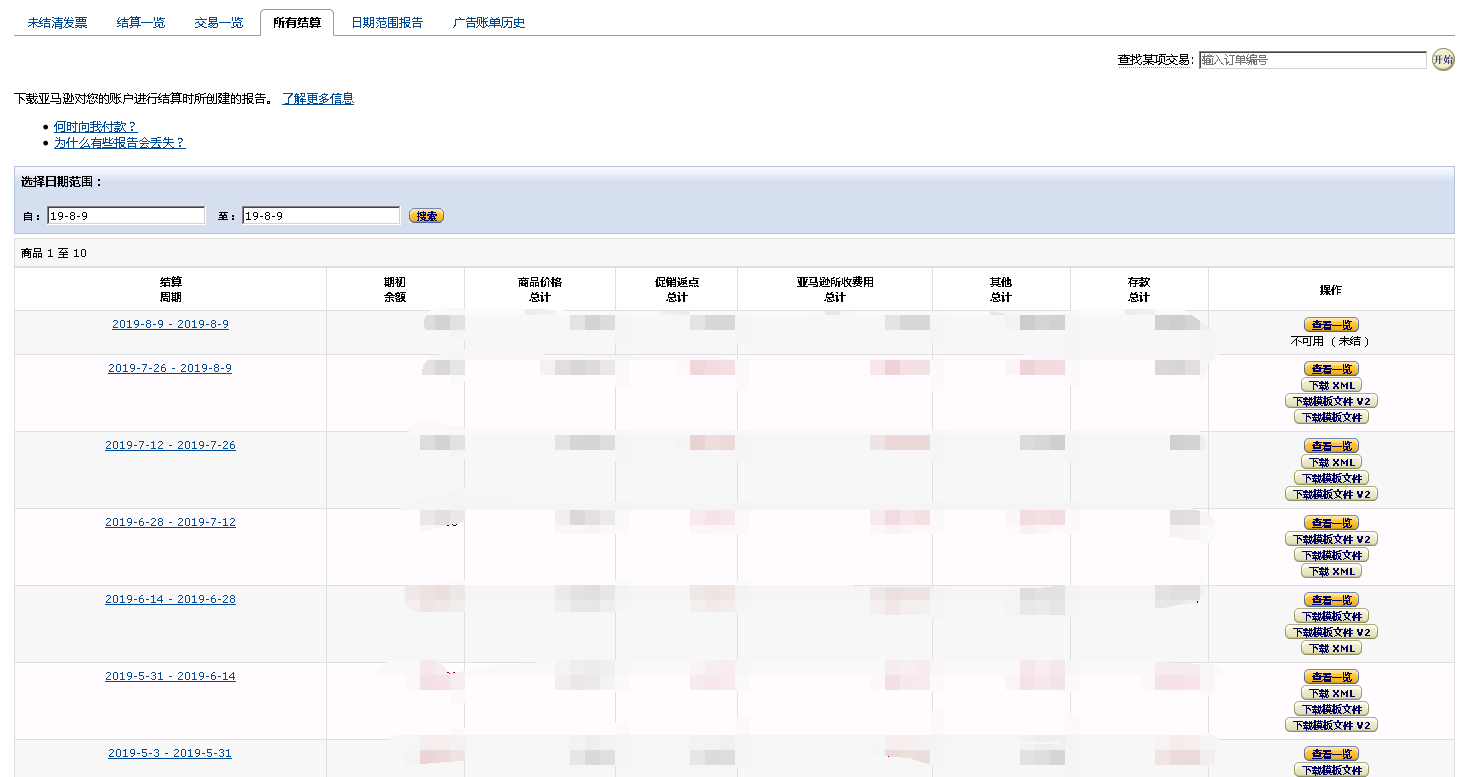
Task: Click the 搜索 date range button
Action: pos(427,216)
